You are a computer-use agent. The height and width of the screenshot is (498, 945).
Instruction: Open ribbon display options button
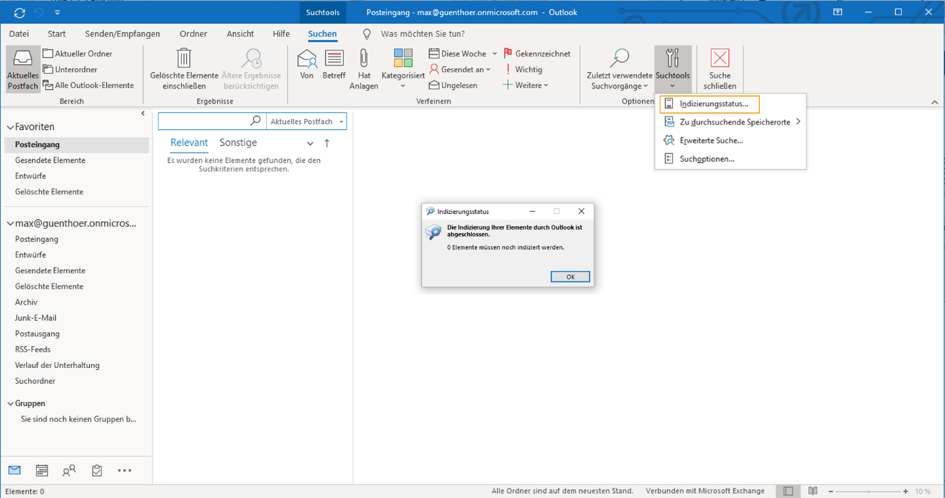(838, 12)
